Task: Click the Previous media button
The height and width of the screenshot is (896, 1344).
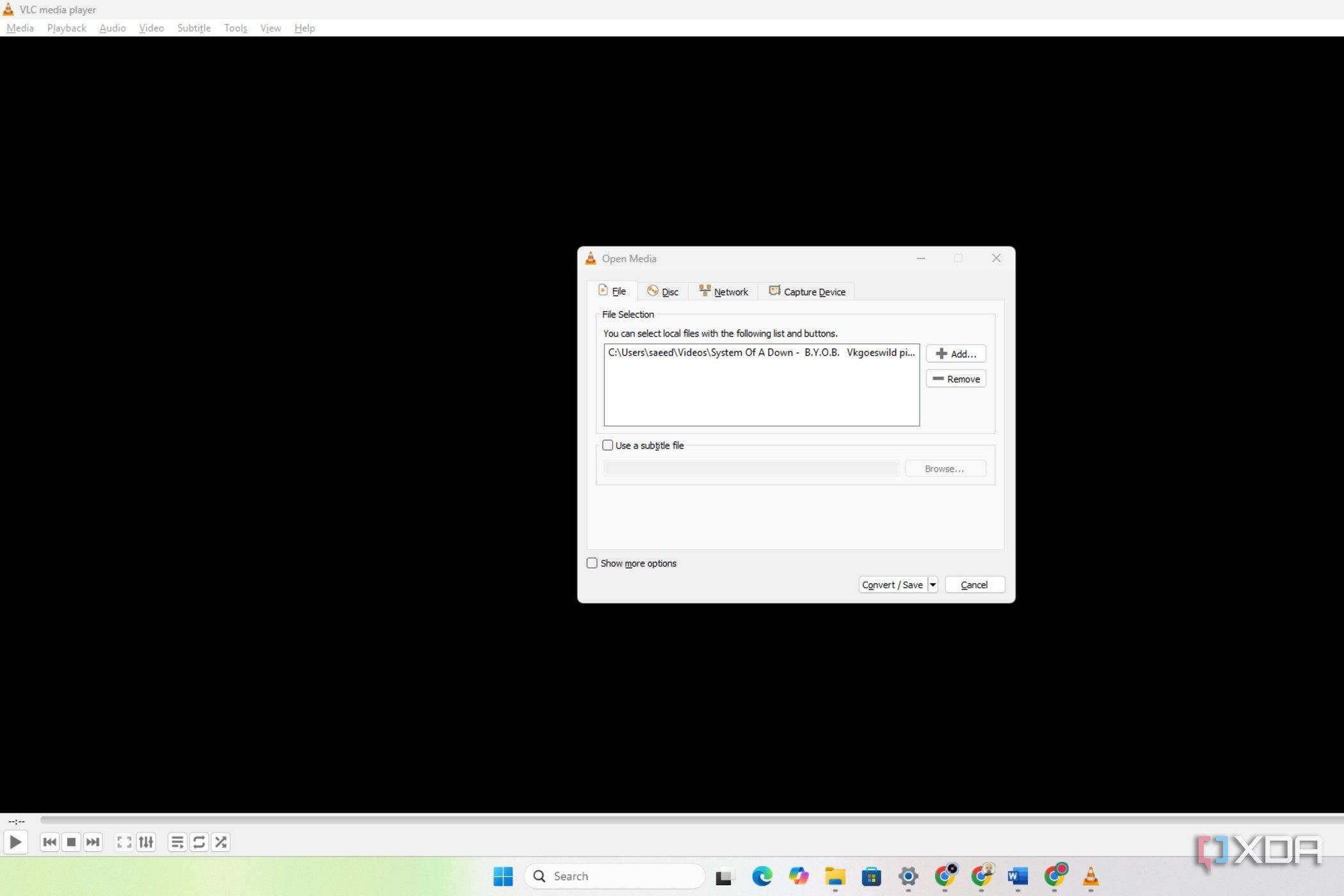Action: point(49,842)
